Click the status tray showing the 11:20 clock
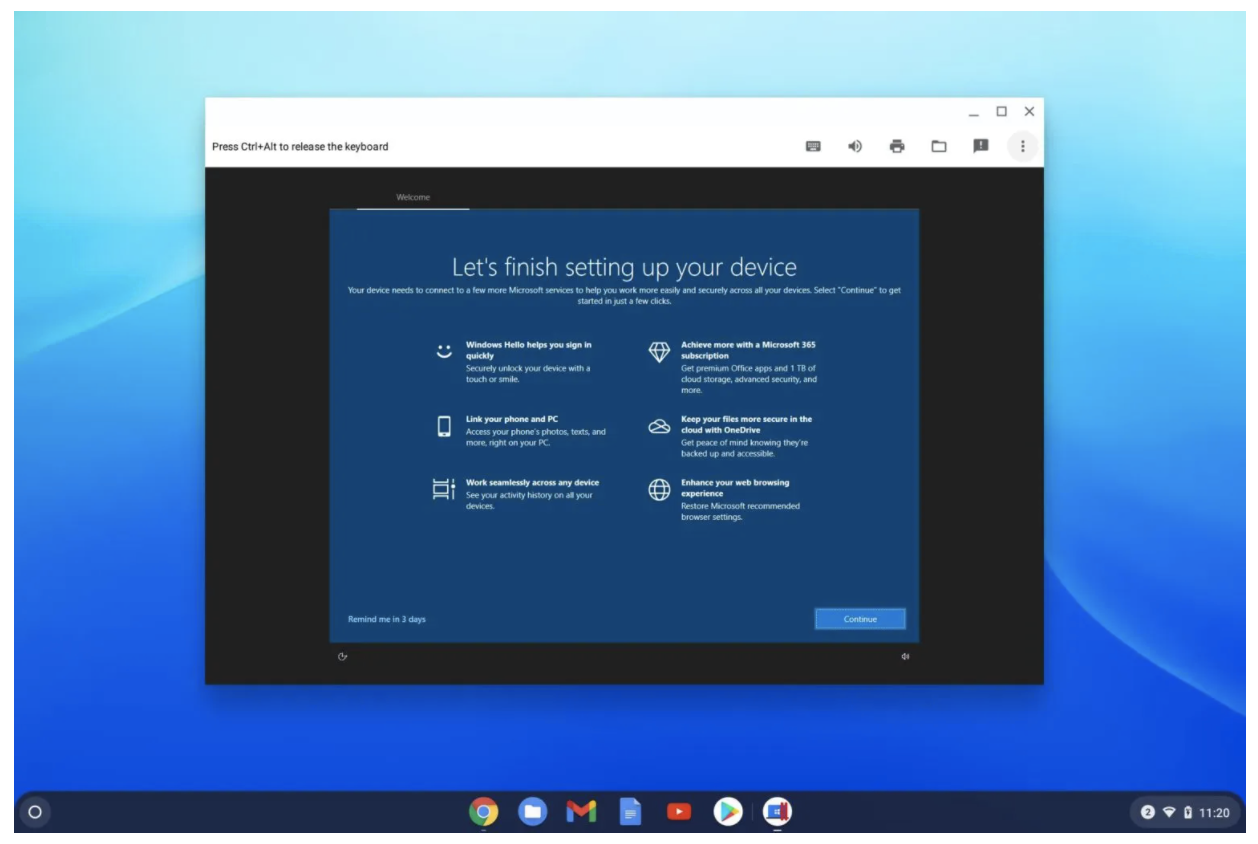The height and width of the screenshot is (844, 1258). (x=1185, y=811)
